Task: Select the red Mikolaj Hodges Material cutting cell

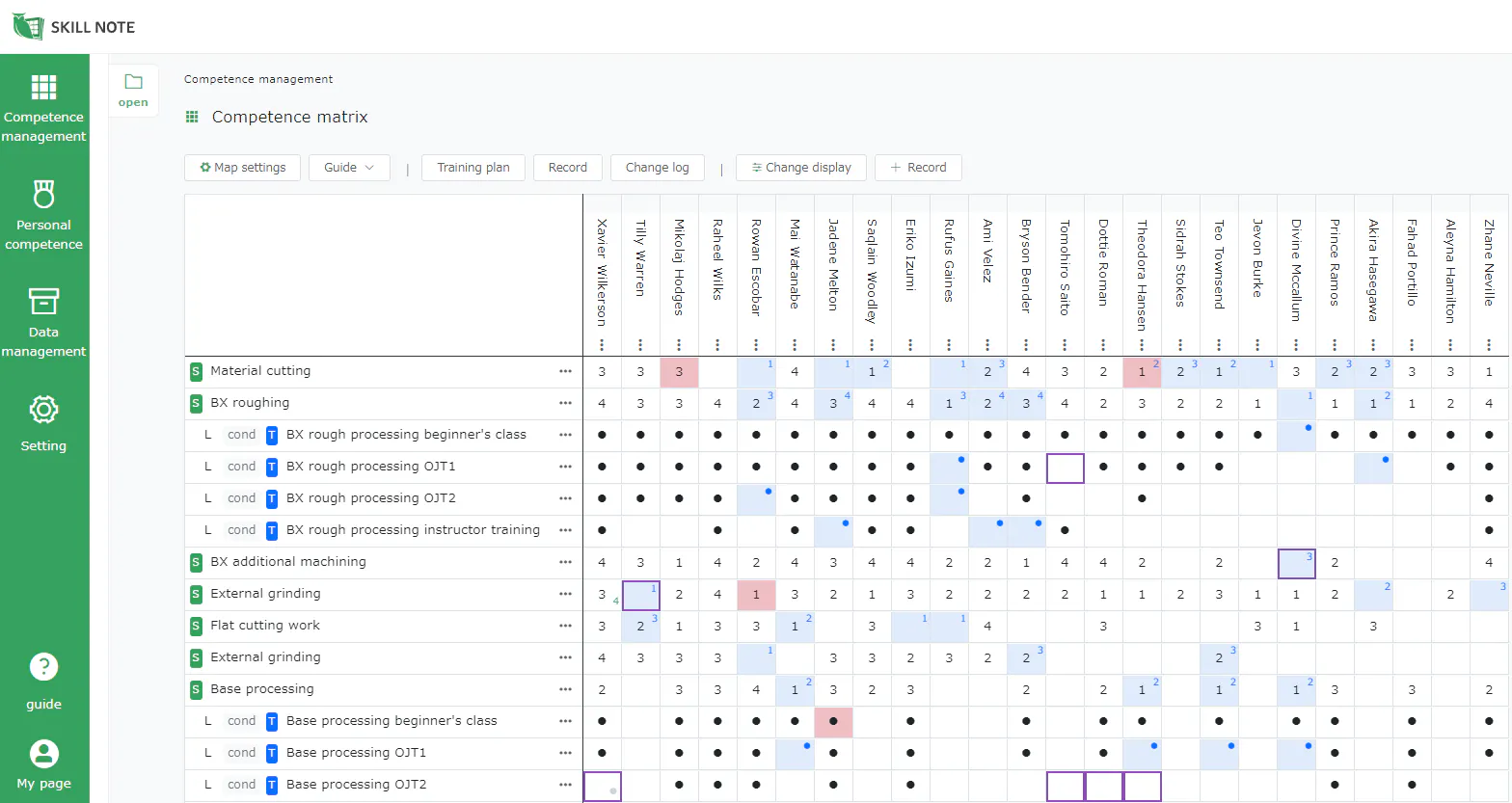Action: click(x=679, y=372)
